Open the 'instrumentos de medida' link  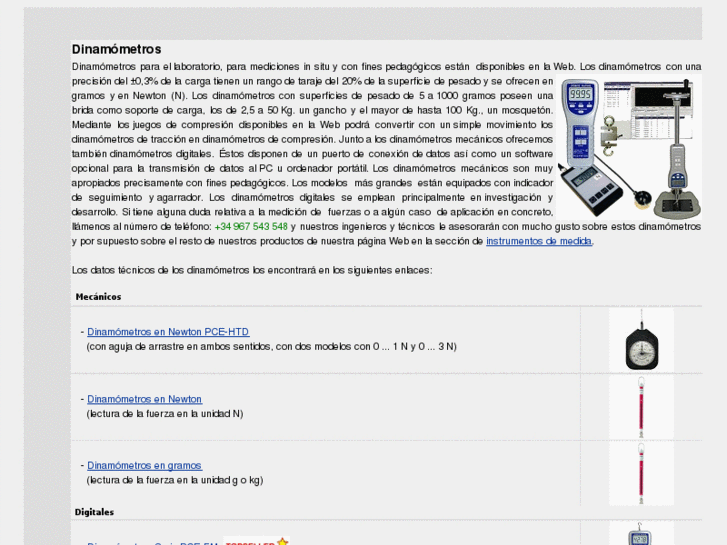coord(539,241)
